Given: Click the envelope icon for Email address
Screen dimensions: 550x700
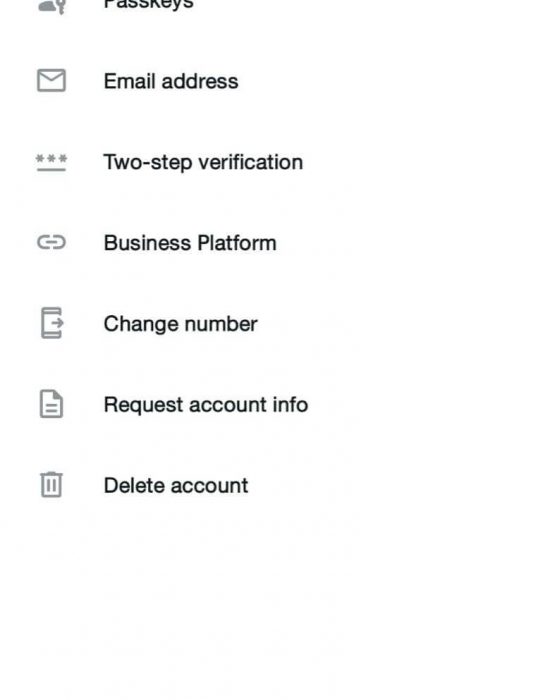Looking at the screenshot, I should pos(51,80).
